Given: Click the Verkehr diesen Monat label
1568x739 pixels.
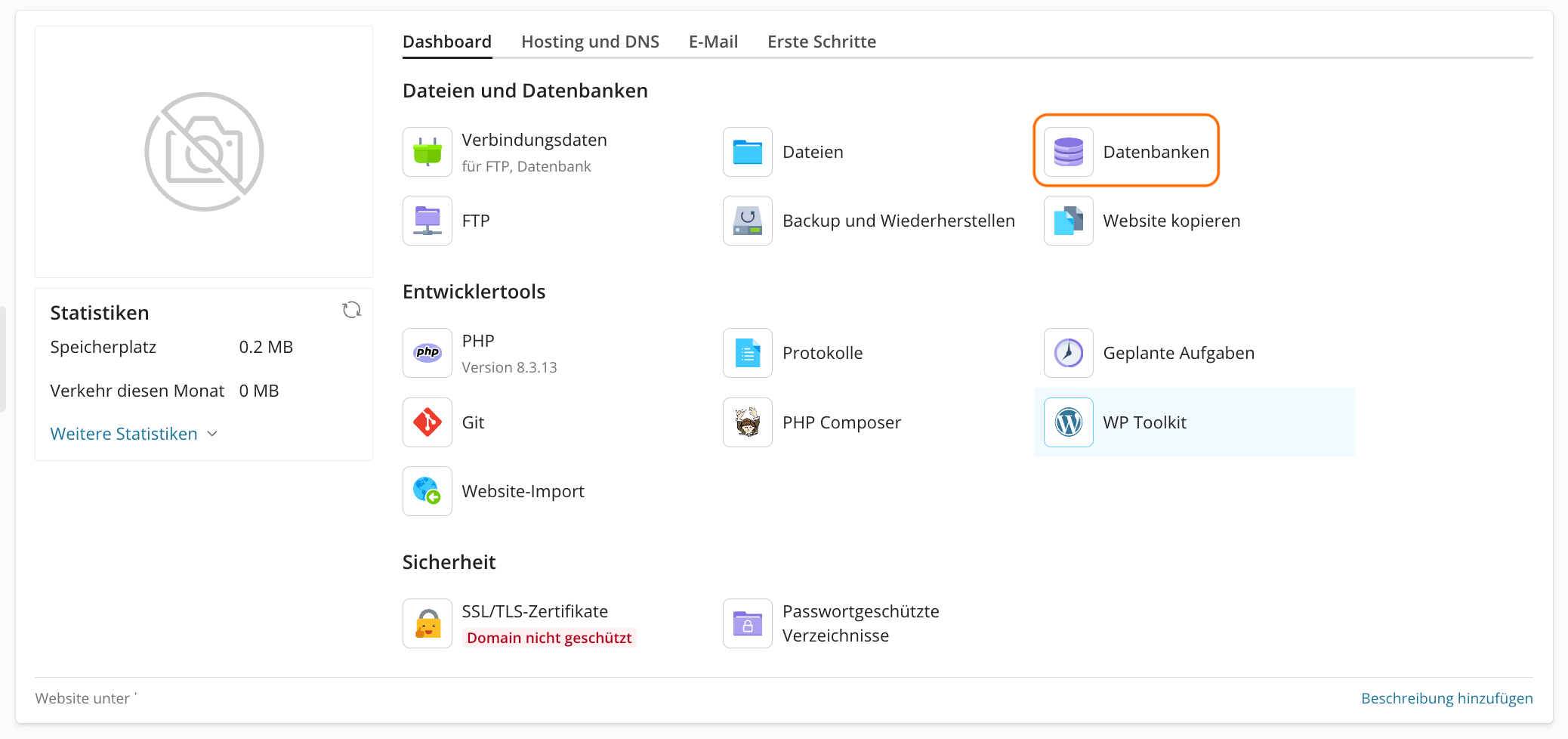Looking at the screenshot, I should coord(137,391).
